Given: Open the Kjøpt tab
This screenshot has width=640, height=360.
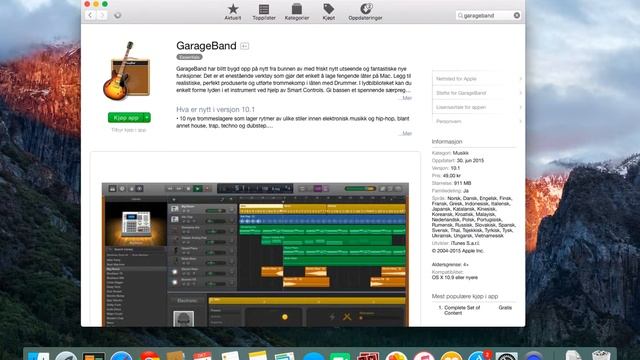Looking at the screenshot, I should point(329,12).
